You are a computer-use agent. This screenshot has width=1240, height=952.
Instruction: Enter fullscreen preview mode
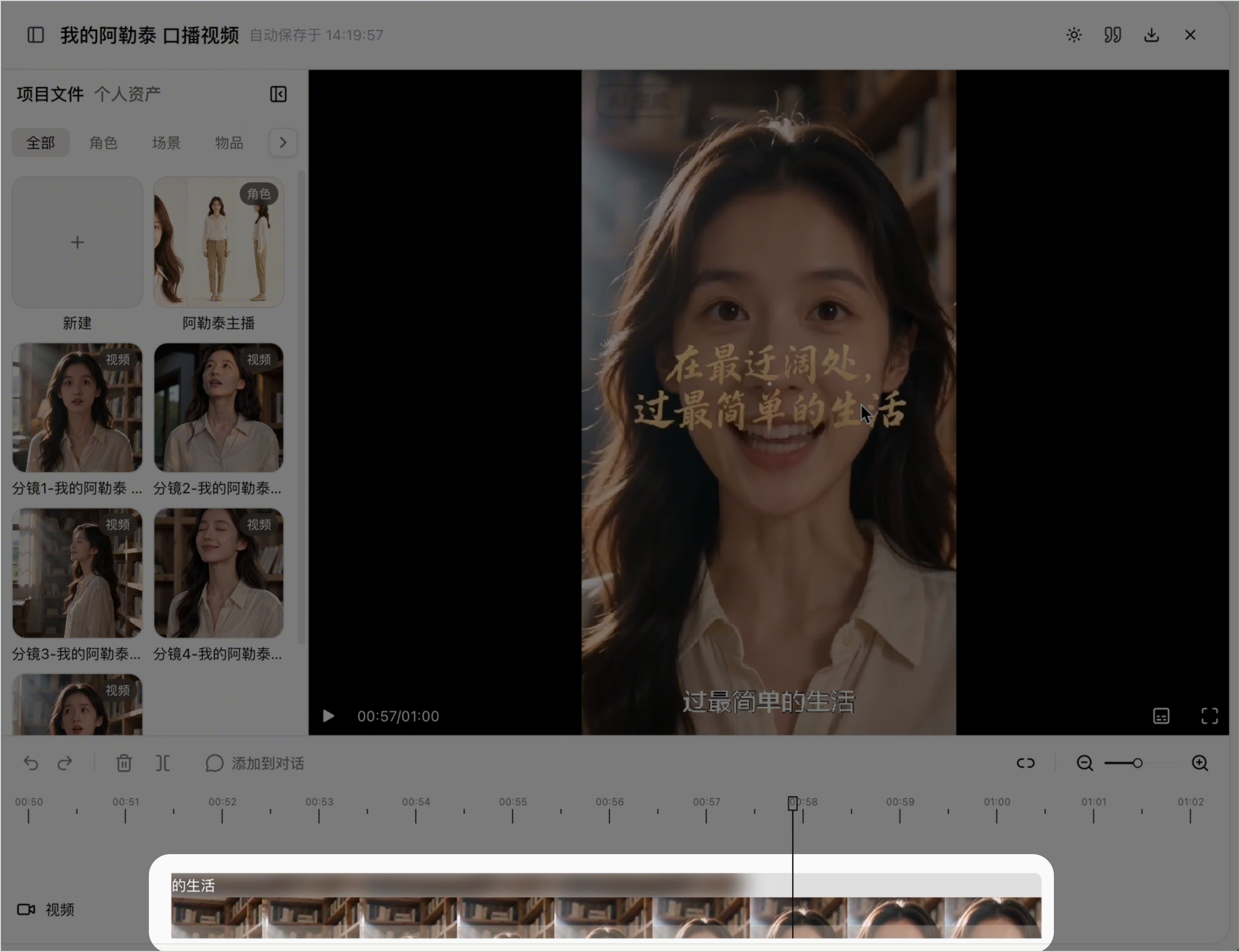click(x=1210, y=716)
